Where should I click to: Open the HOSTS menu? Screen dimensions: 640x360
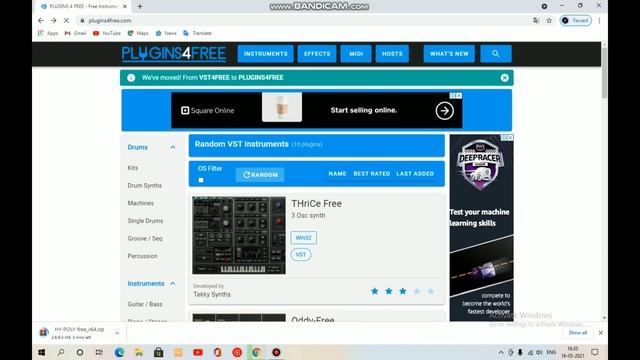click(x=392, y=53)
